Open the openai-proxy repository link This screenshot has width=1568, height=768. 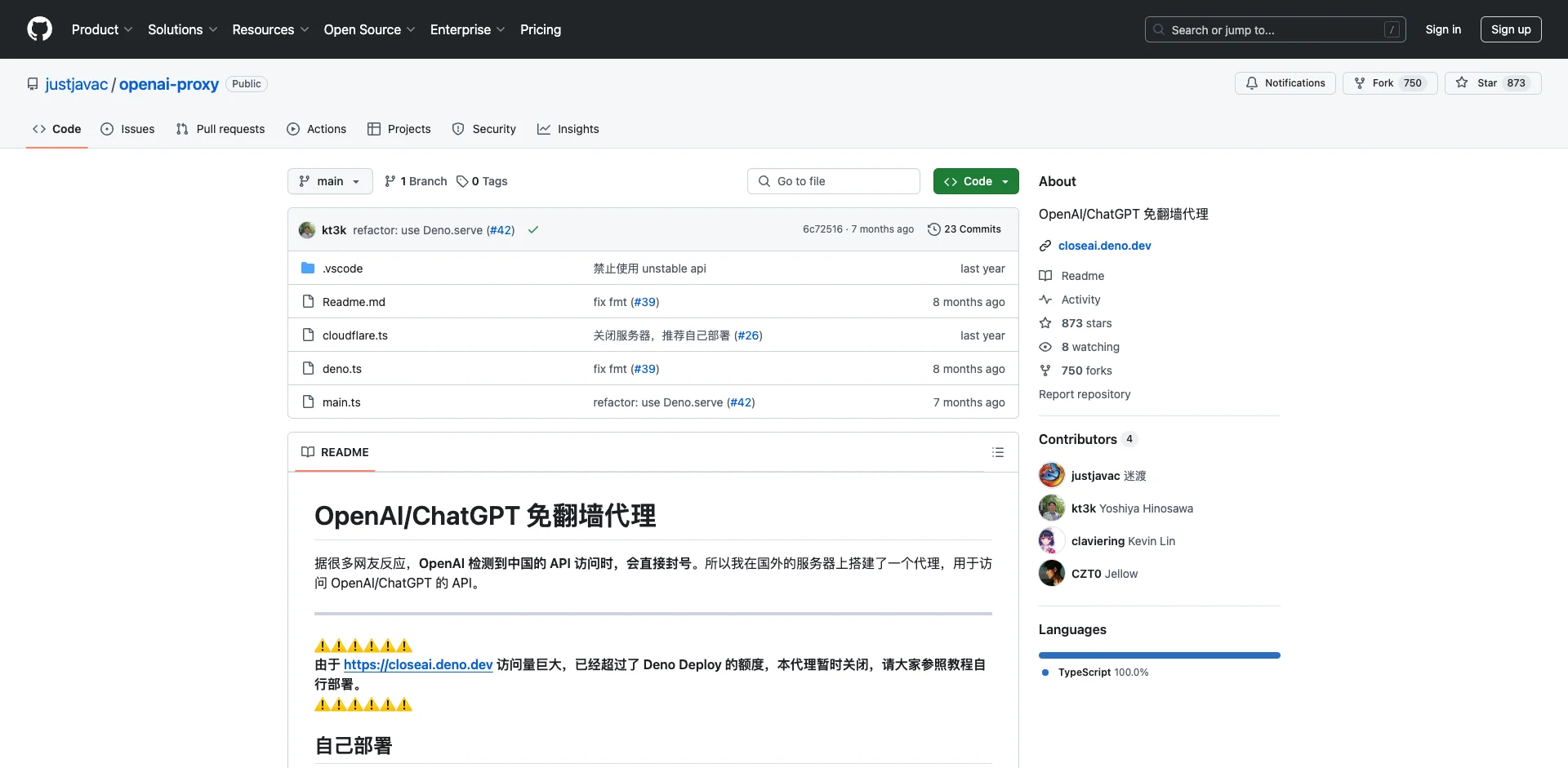coord(169,84)
